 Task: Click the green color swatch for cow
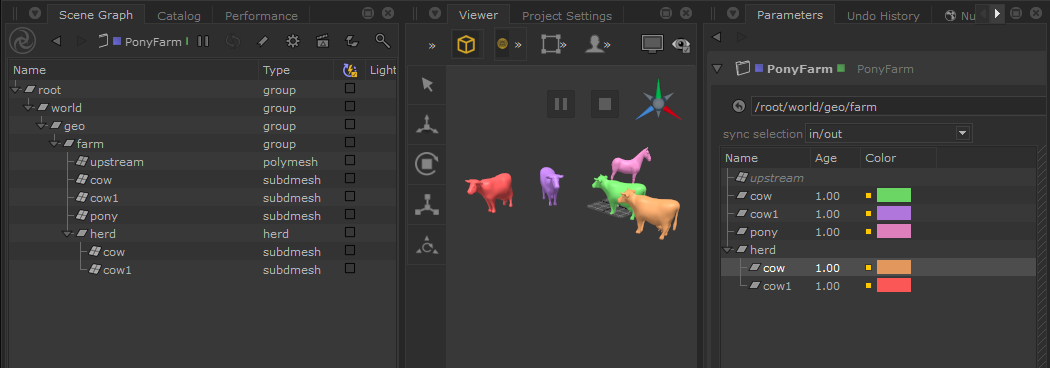894,195
